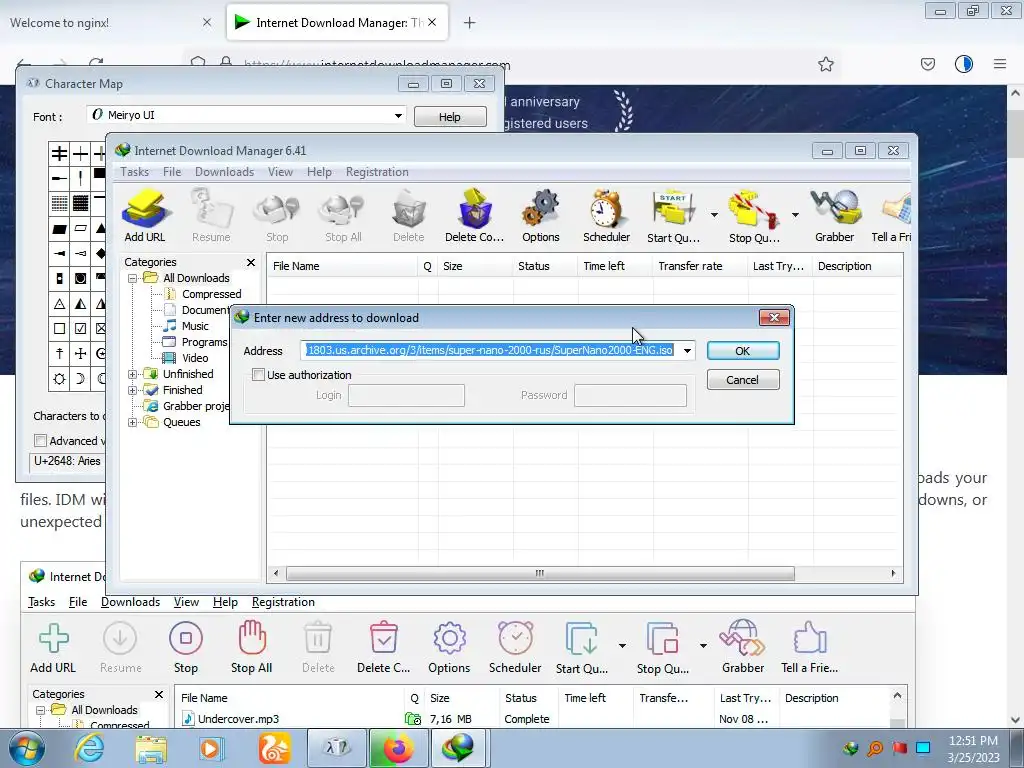Image resolution: width=1024 pixels, height=768 pixels.
Task: Open Scheduler clock in IDM 6.41 toolbar
Action: tap(607, 216)
